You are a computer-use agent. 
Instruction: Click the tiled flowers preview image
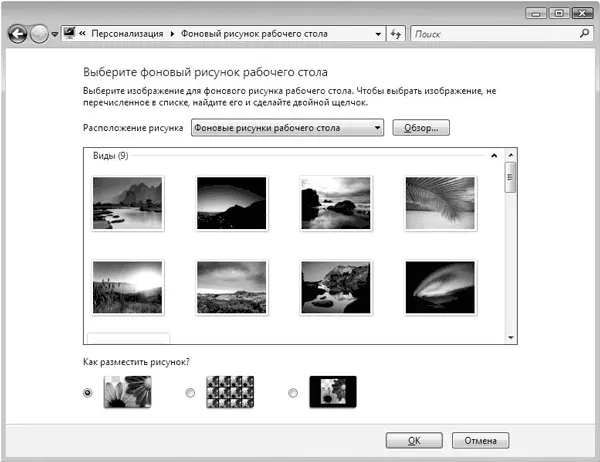click(230, 392)
